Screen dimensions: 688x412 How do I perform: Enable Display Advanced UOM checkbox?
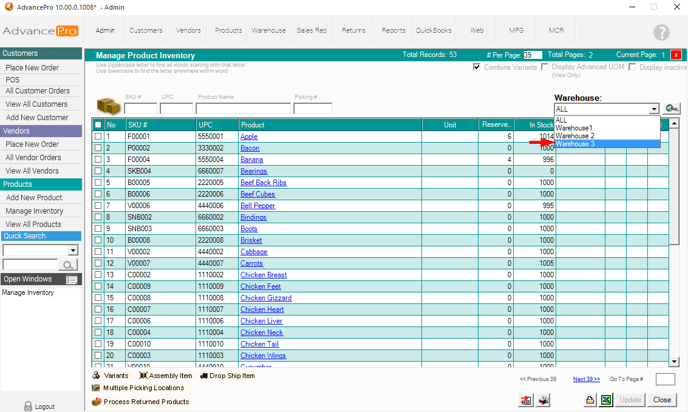(x=545, y=67)
